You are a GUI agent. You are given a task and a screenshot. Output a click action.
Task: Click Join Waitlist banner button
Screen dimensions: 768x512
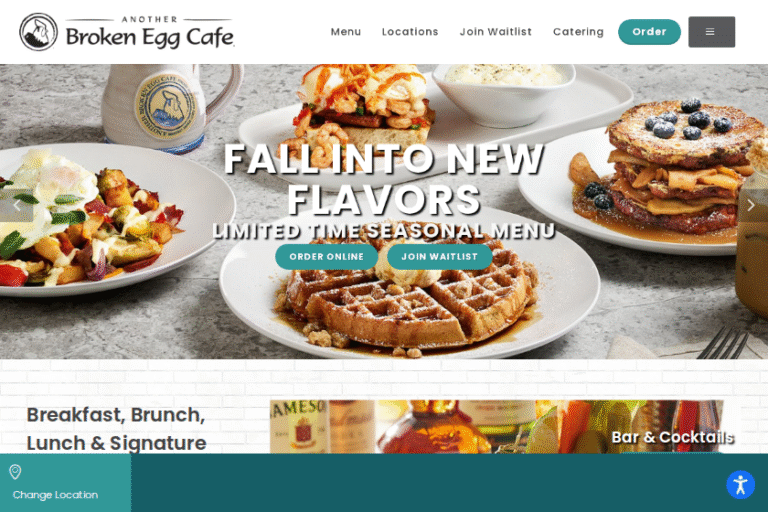click(x=439, y=257)
